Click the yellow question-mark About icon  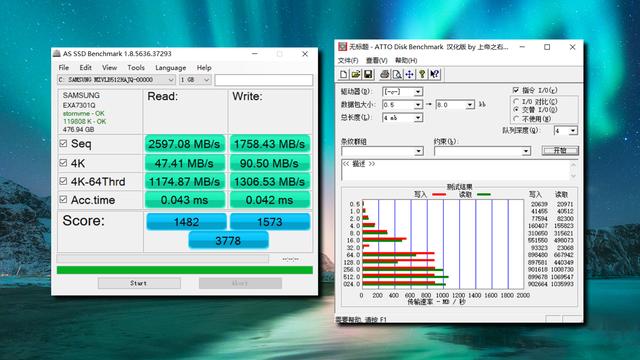click(x=422, y=74)
